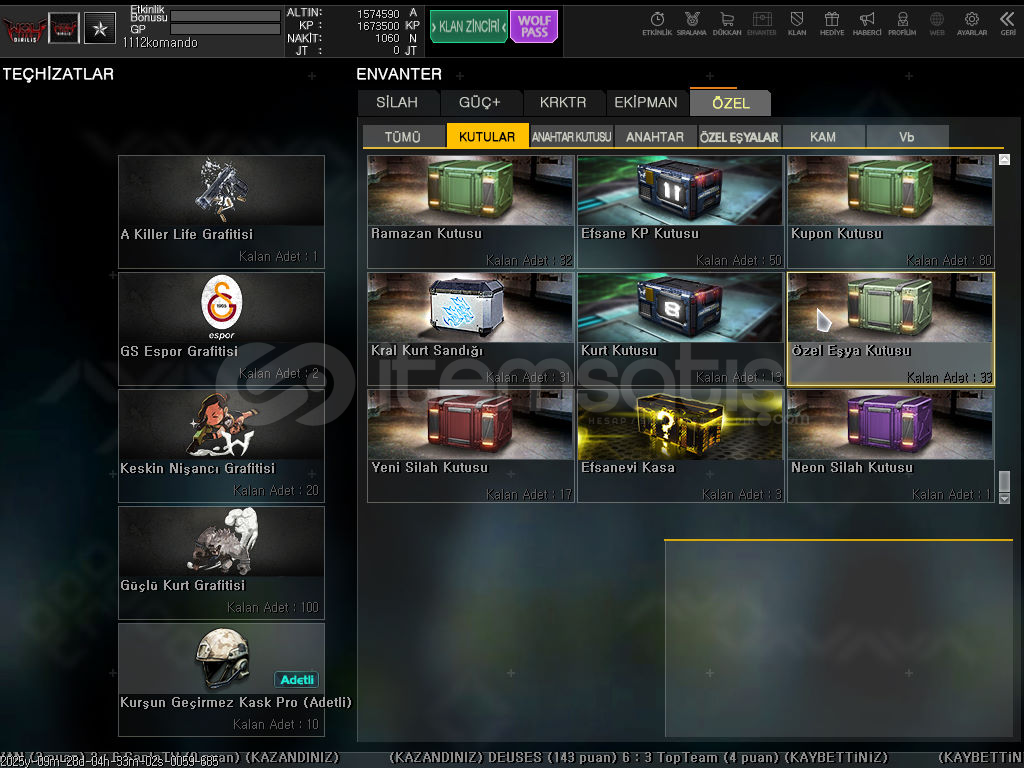The height and width of the screenshot is (768, 1024).
Task: Open the ÖZEL EŞYALAR sub-tab
Action: (x=739, y=136)
